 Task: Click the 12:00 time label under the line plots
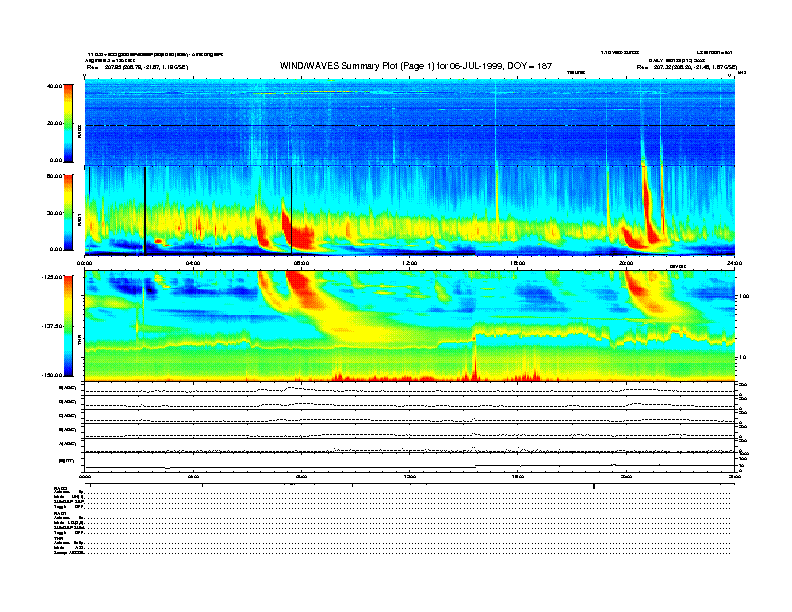click(409, 476)
